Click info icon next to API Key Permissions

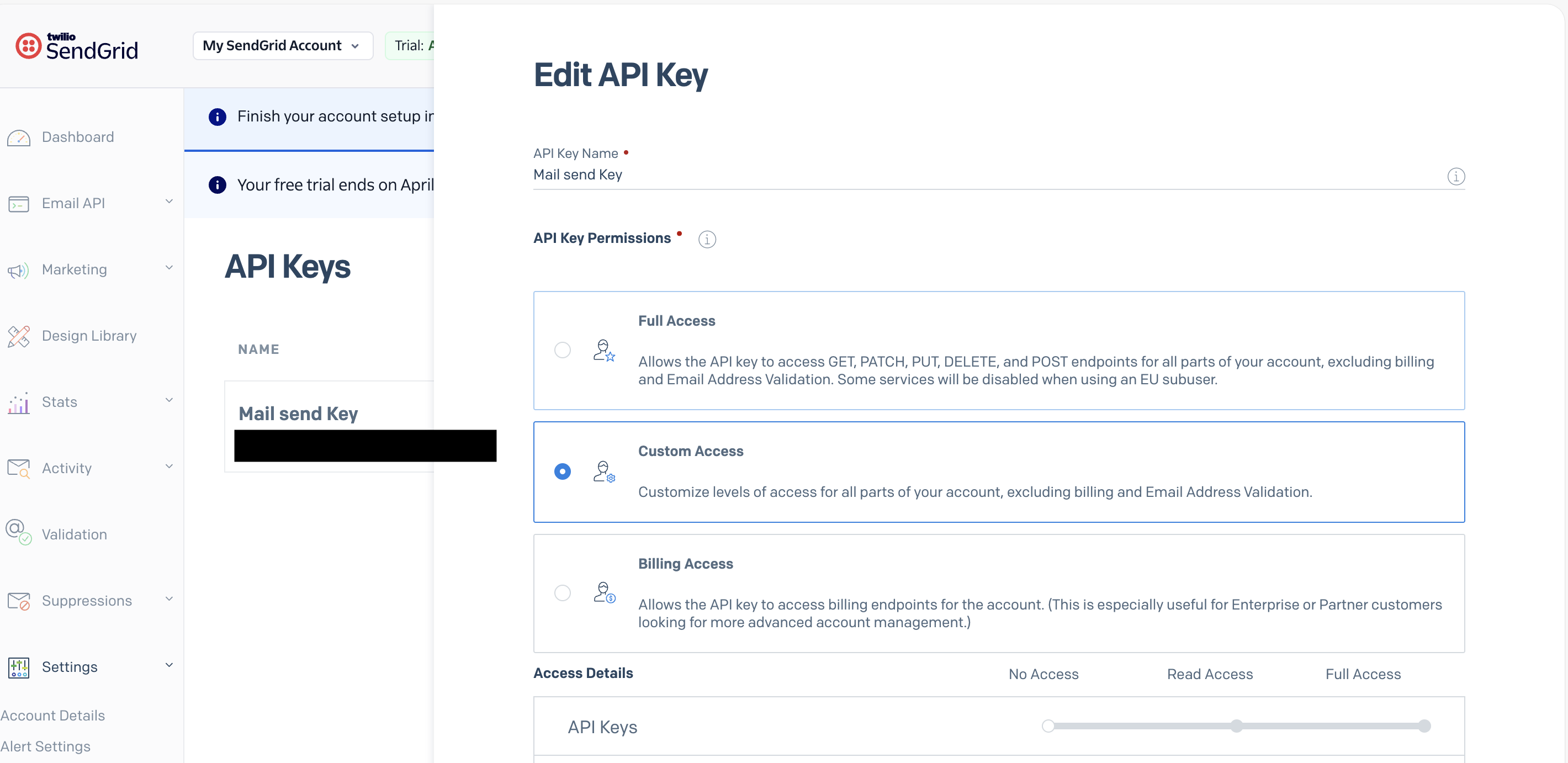[707, 239]
